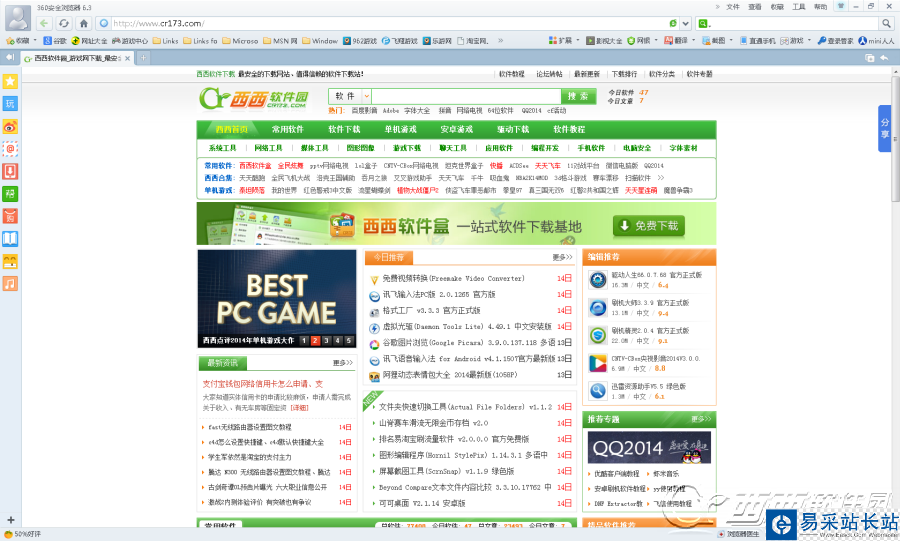This screenshot has width=900, height=541.
Task: Open the 文件 menu
Action: [733, 7]
